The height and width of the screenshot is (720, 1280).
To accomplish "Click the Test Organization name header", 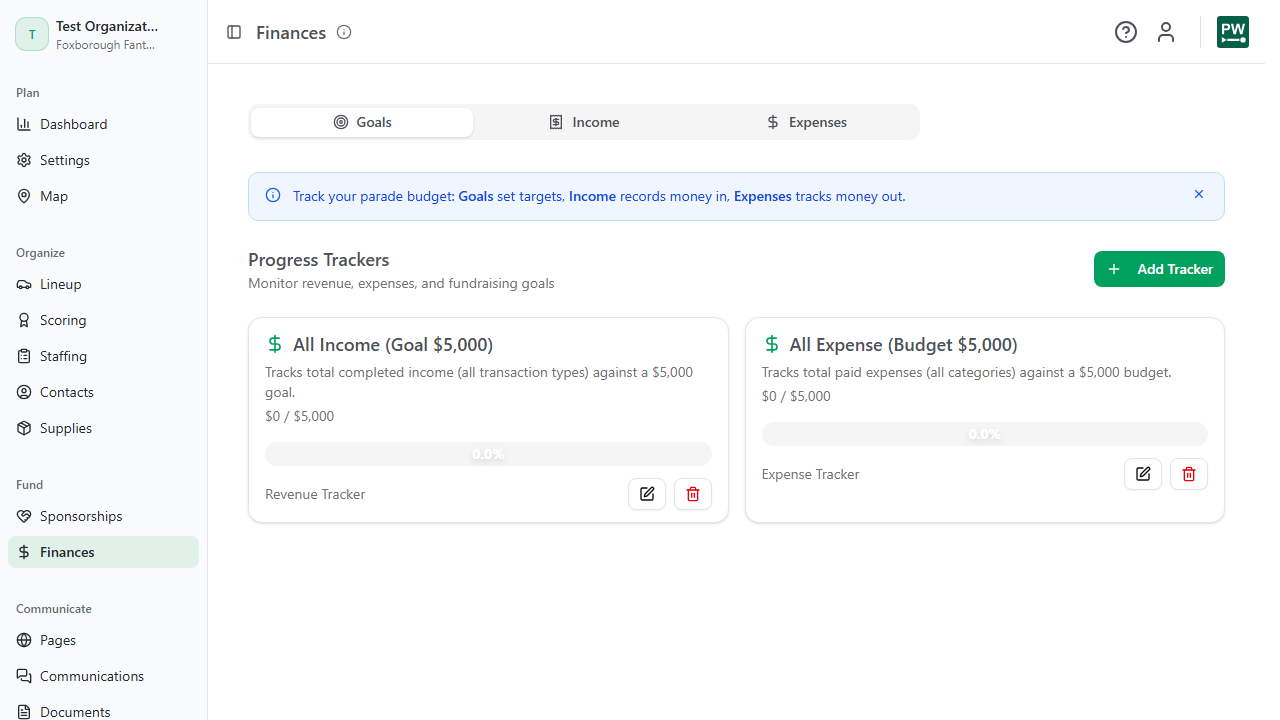I will (107, 26).
